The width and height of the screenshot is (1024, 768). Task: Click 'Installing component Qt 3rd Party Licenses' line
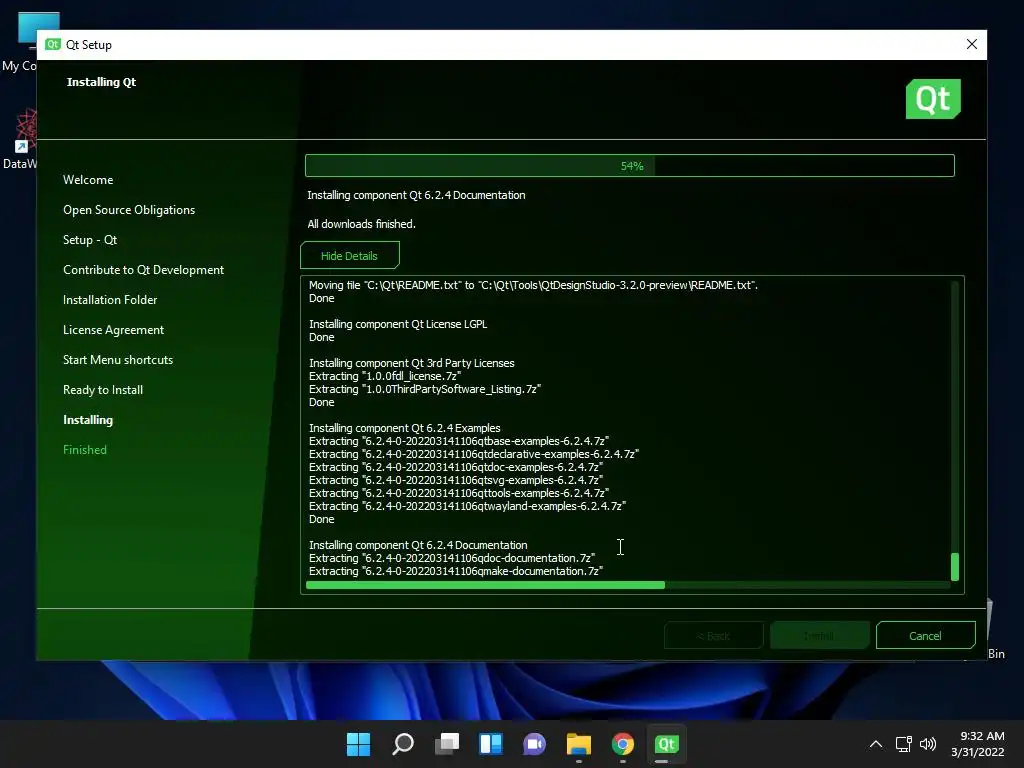point(411,363)
